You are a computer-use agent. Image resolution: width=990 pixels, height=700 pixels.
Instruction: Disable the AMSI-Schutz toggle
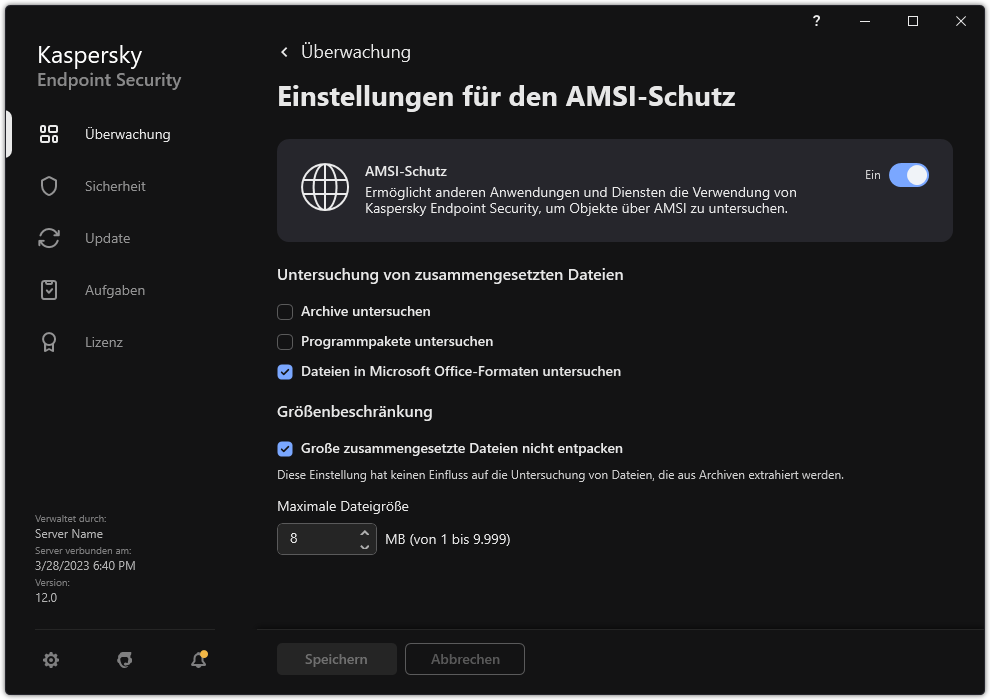pos(909,175)
